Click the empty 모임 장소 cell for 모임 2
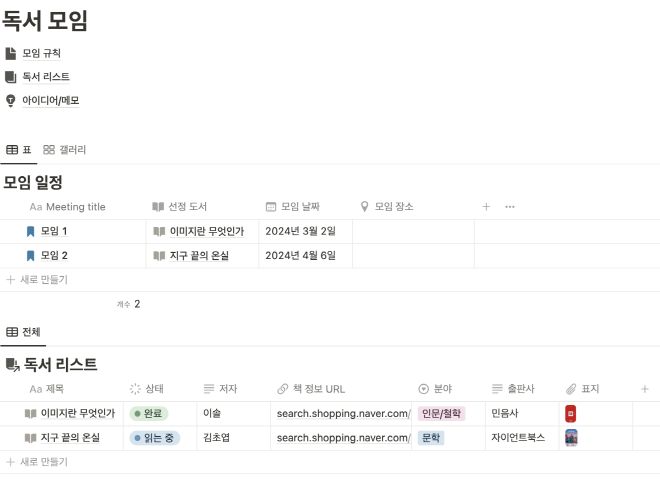Image resolution: width=660 pixels, height=481 pixels. [x=413, y=256]
